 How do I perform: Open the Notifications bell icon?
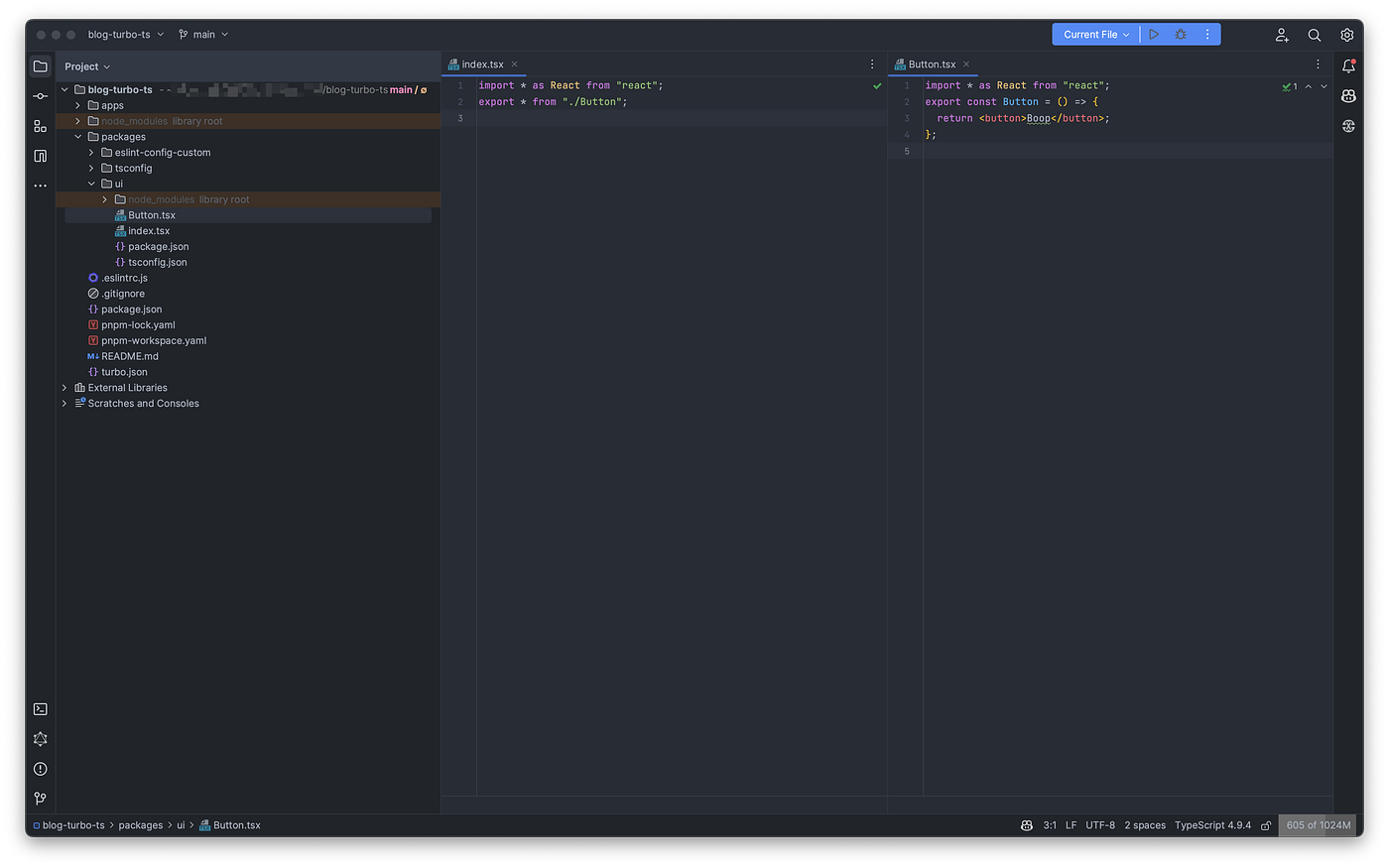point(1348,66)
